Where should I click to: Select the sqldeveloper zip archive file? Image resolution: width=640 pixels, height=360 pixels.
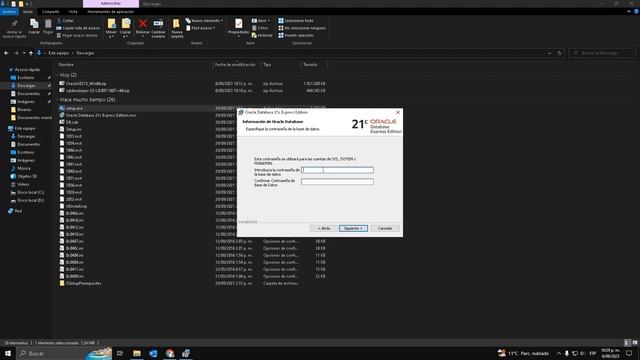(95, 91)
